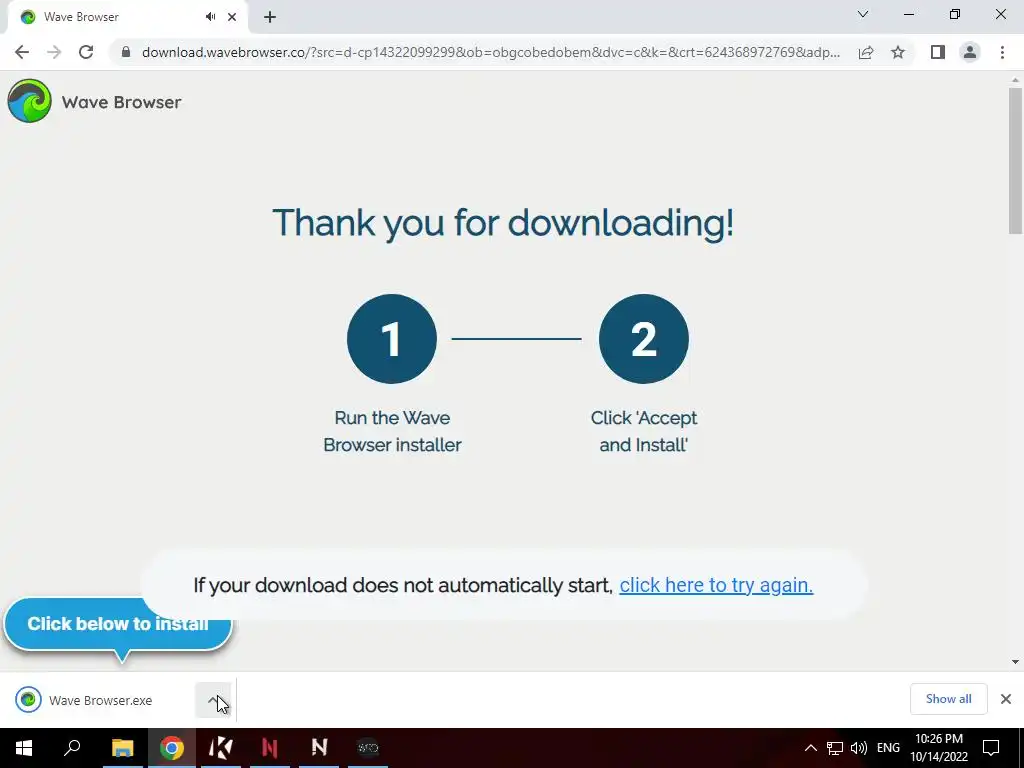Mute the tab audio speaker icon
The width and height of the screenshot is (1024, 768).
[x=210, y=17]
